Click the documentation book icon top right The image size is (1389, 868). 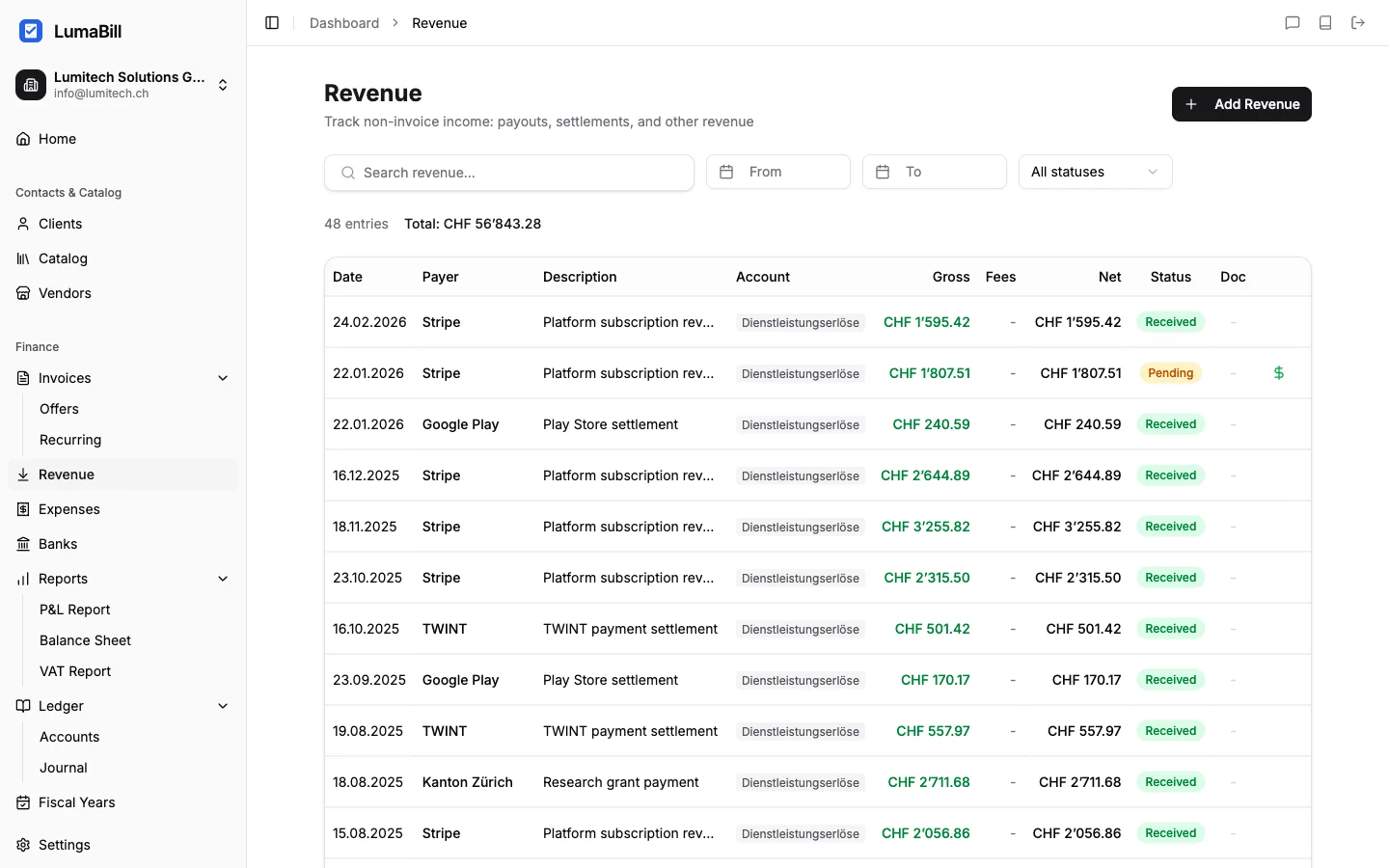pyautogui.click(x=1325, y=22)
